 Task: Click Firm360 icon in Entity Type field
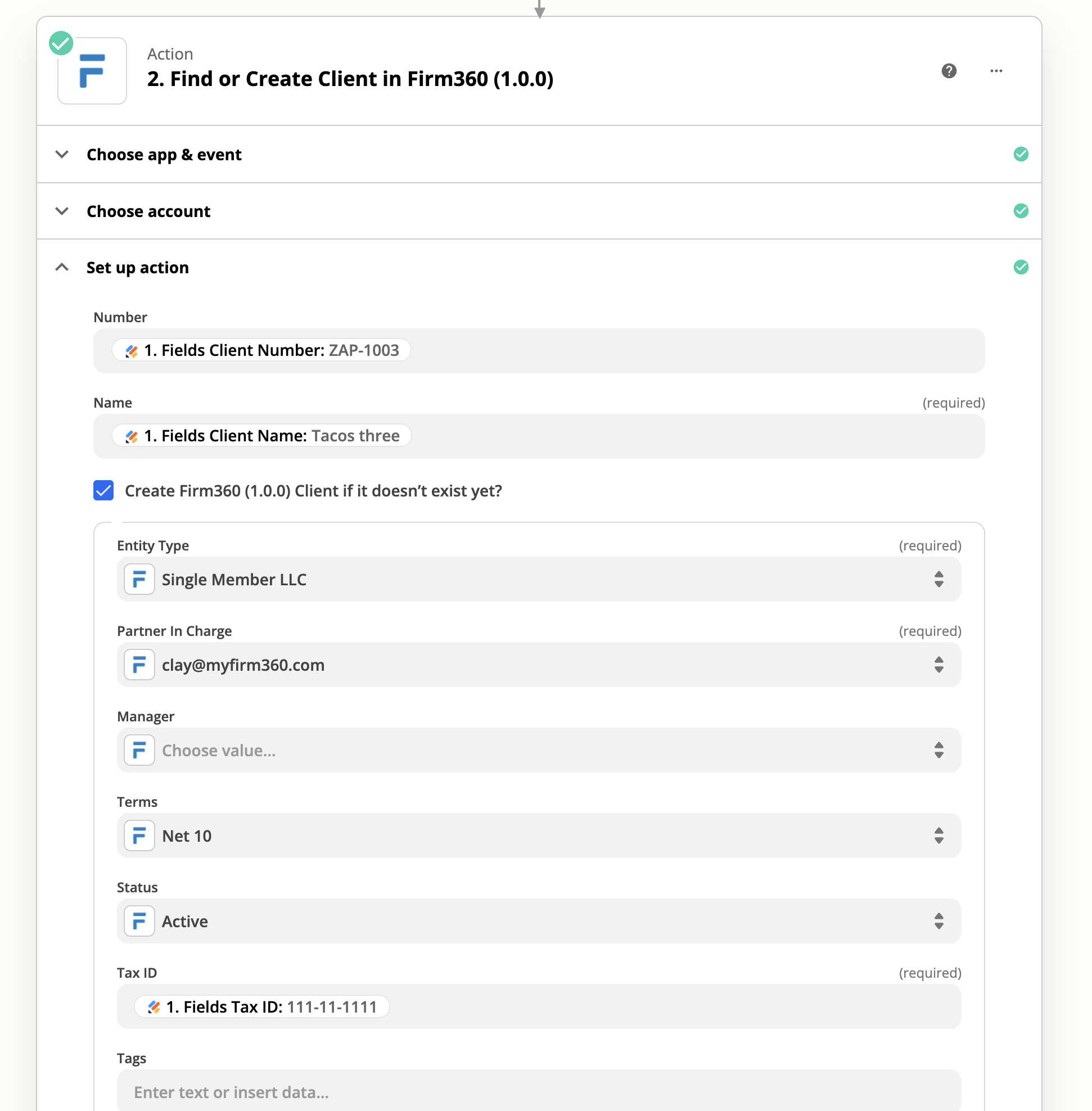(139, 579)
